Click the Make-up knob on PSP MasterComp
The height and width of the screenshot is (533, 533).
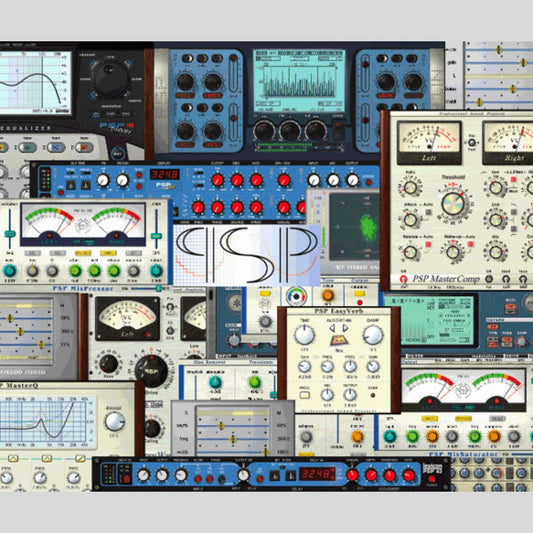[x=453, y=252]
